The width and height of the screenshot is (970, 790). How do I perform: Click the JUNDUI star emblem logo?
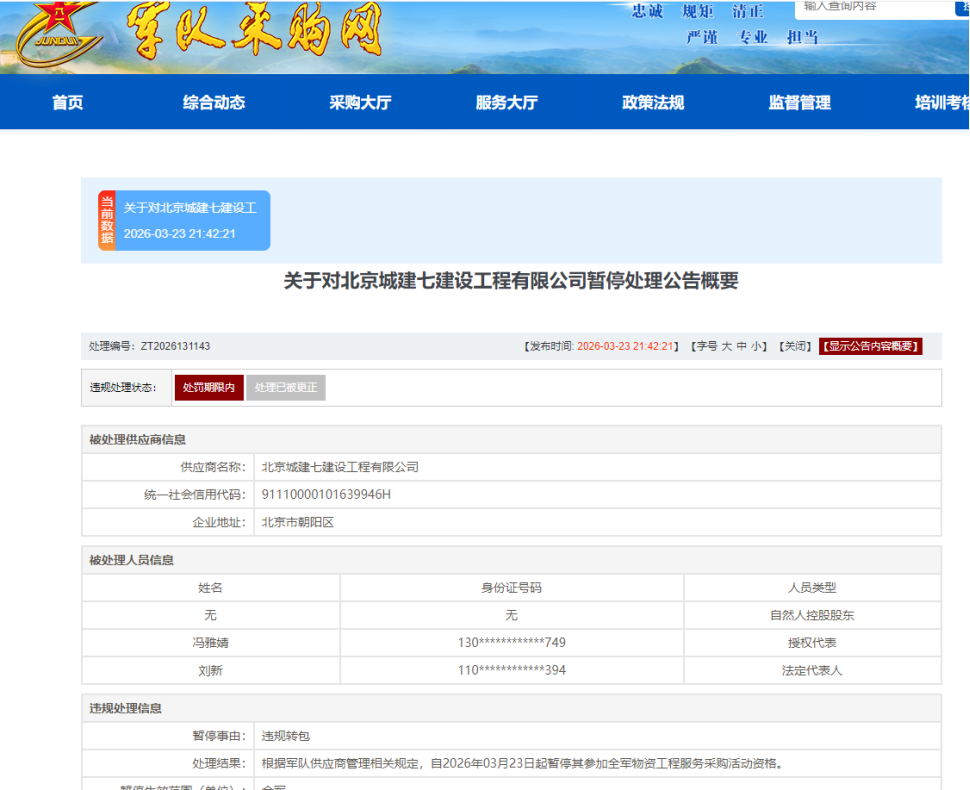[x=56, y=30]
